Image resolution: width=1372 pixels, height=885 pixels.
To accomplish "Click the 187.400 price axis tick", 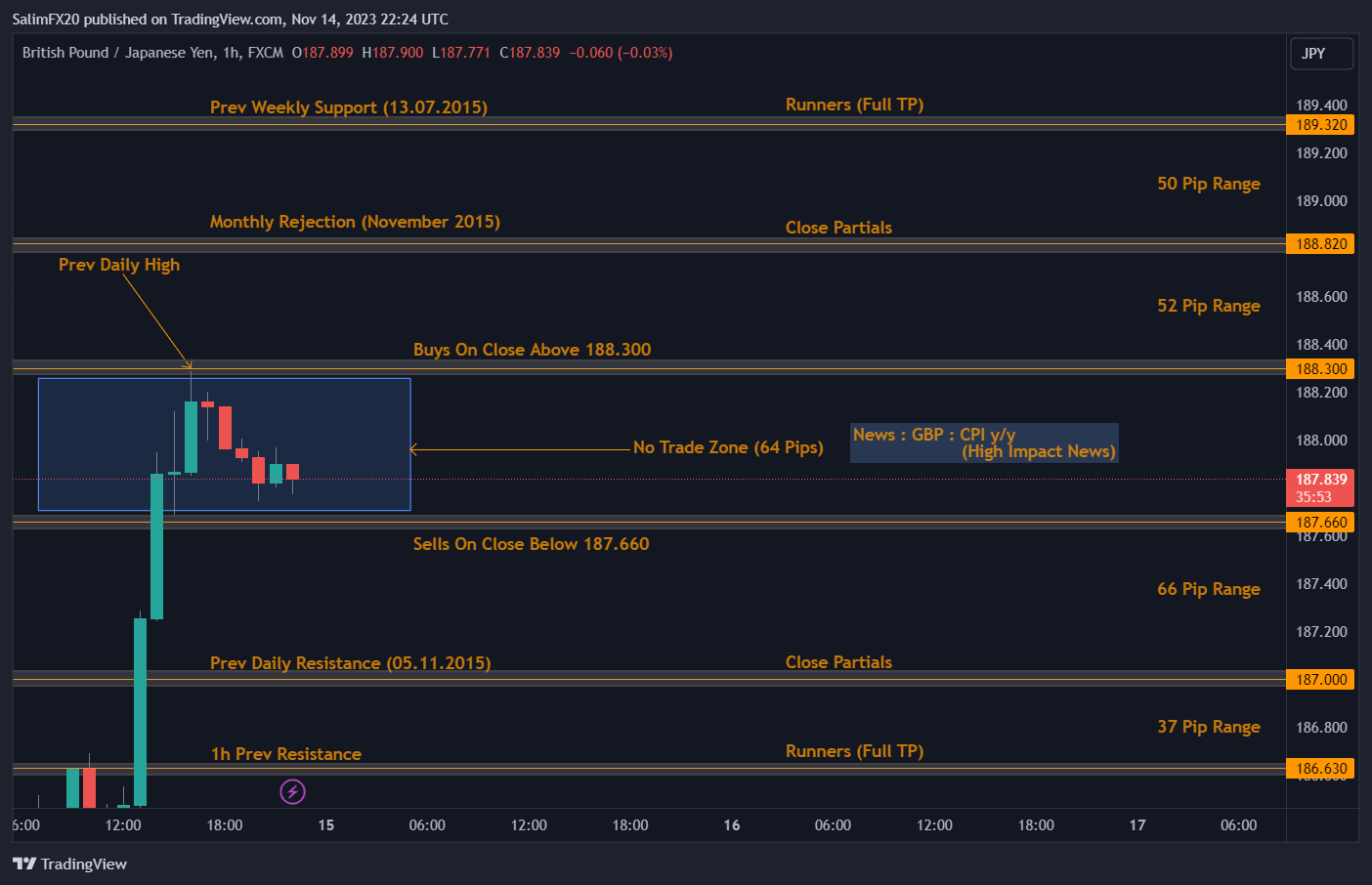I will 1321,584.
